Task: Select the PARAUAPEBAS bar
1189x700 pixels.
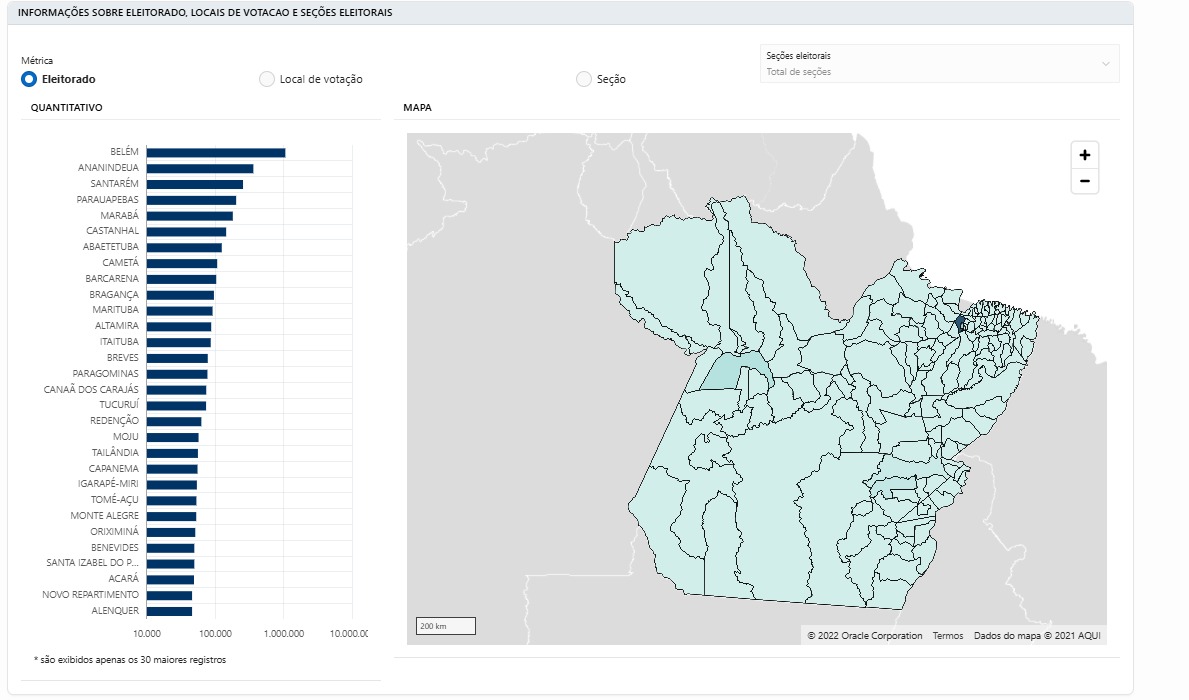Action: click(191, 200)
